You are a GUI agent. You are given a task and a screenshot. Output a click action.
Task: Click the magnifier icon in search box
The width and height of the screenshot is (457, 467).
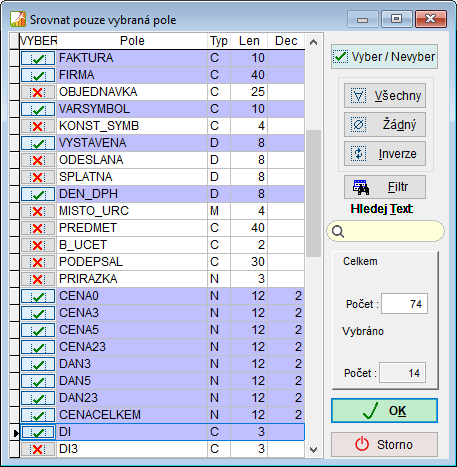pos(338,231)
